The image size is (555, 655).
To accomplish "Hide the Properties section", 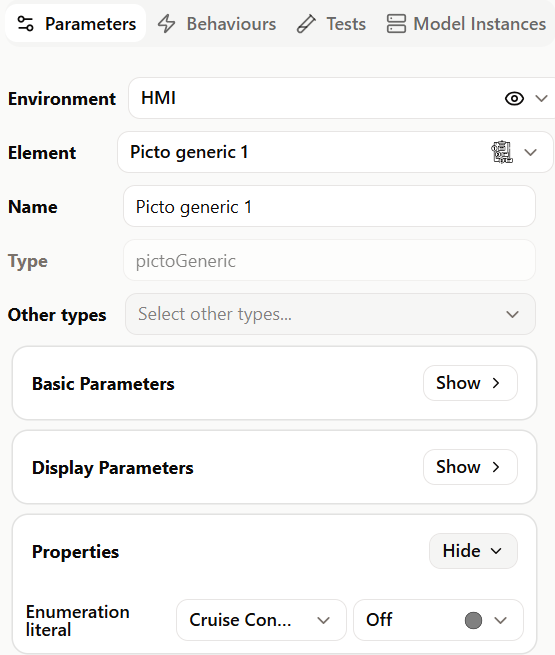I will pyautogui.click(x=473, y=551).
